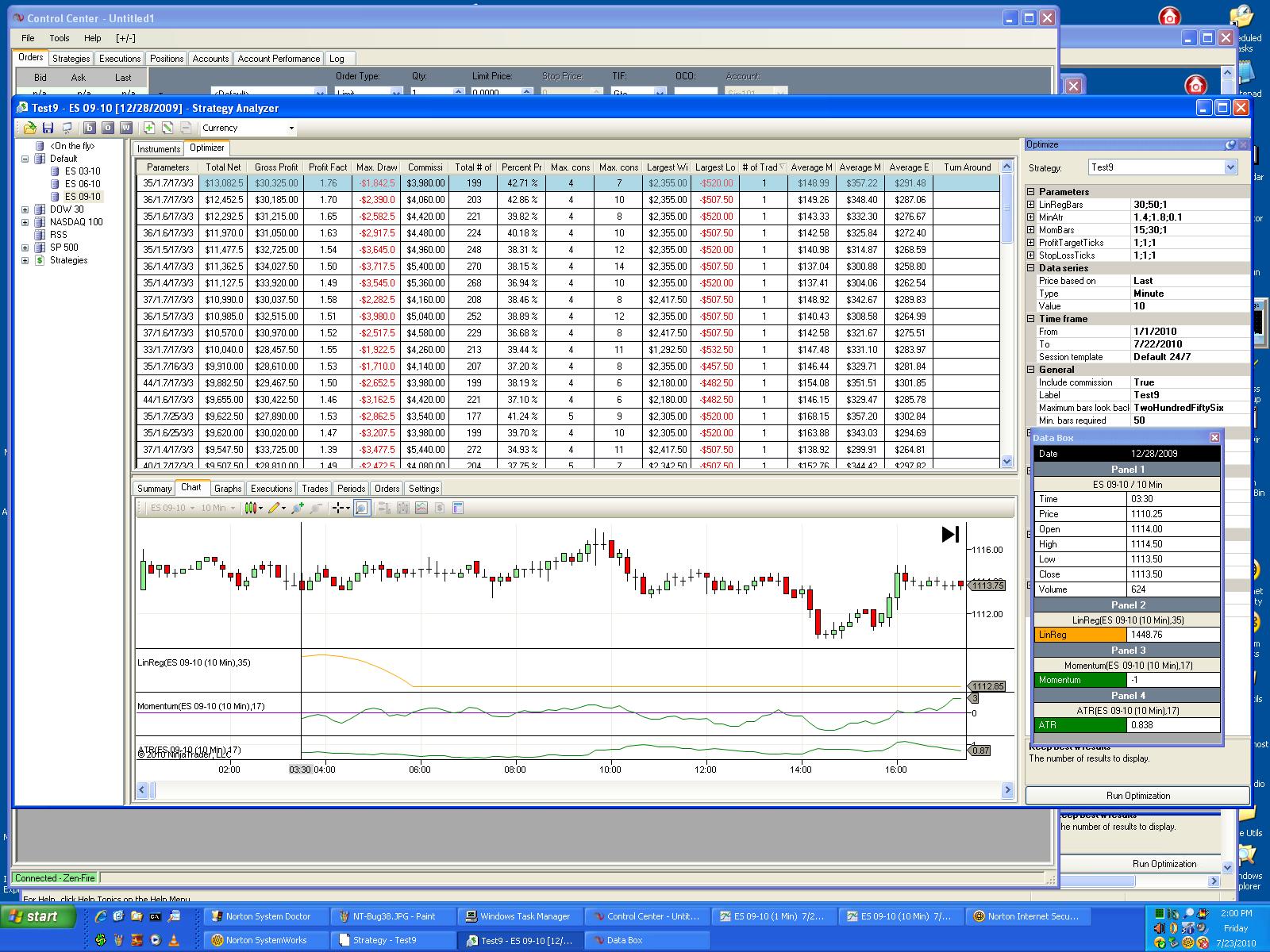Switch to the Trades tab
The image size is (1270, 952).
click(x=314, y=489)
